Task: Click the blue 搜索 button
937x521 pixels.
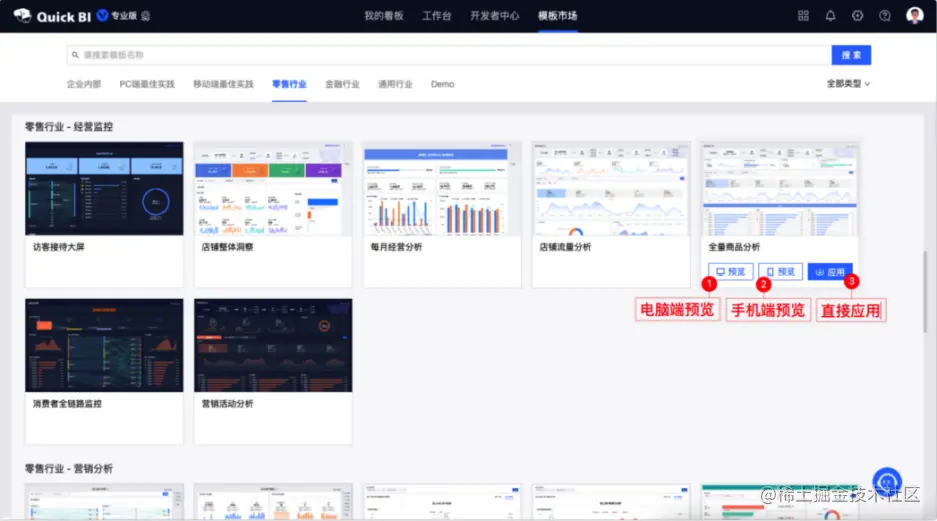Action: (851, 55)
